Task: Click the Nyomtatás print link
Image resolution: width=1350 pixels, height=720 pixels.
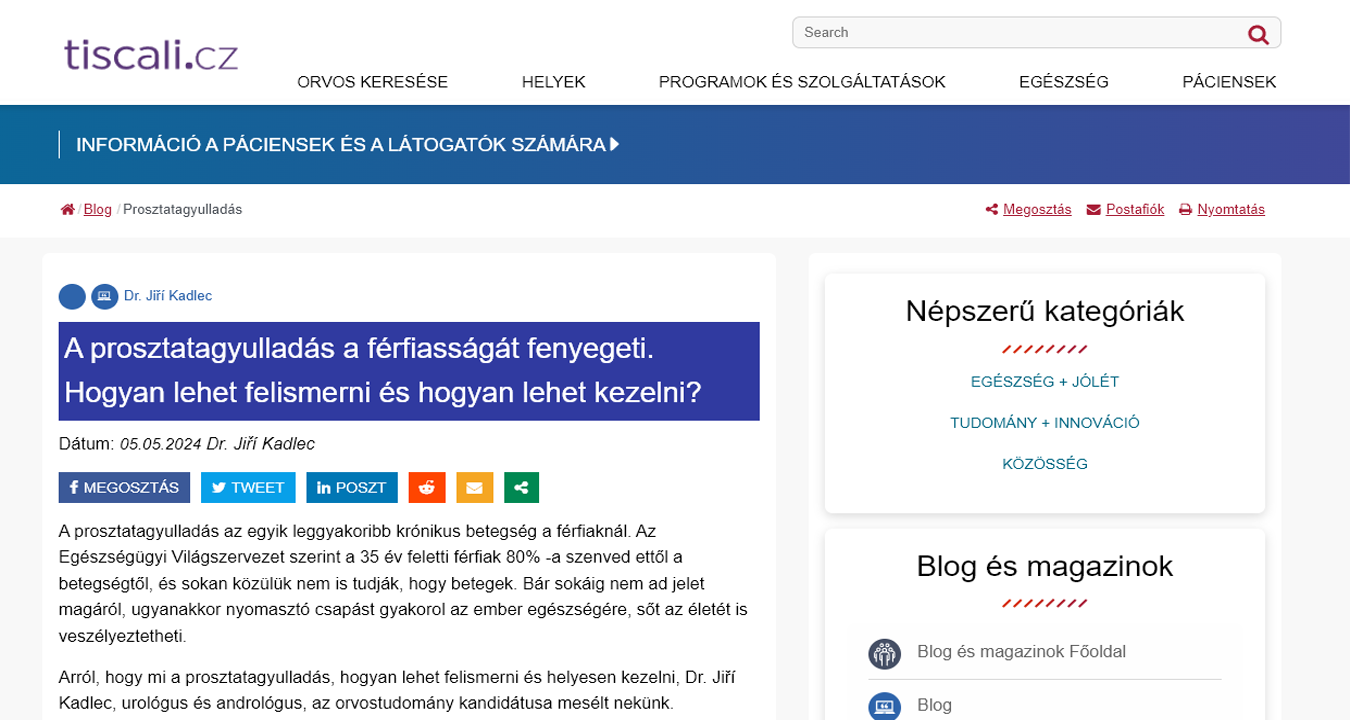Action: (1230, 210)
